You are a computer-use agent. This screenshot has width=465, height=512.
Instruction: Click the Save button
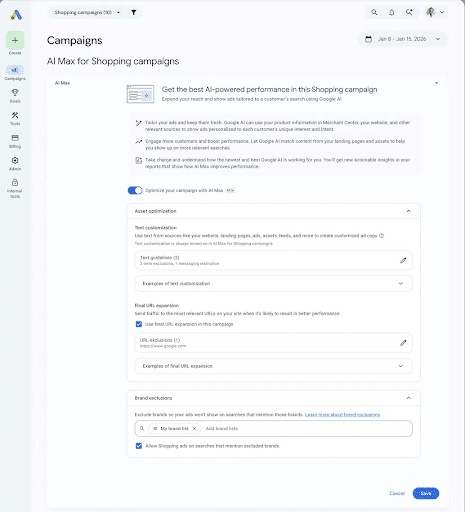[x=426, y=493]
